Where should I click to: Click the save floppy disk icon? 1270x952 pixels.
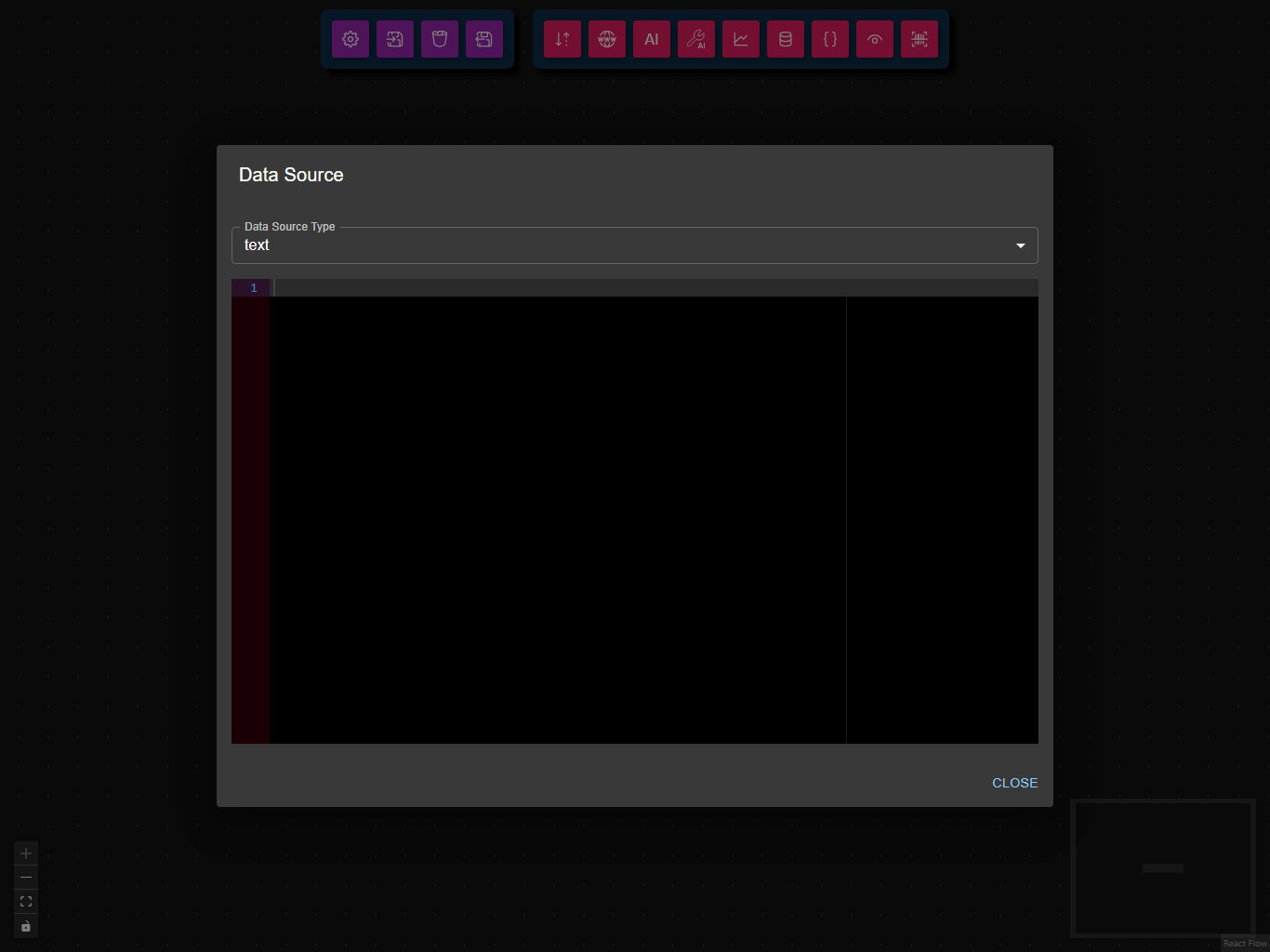[x=484, y=39]
